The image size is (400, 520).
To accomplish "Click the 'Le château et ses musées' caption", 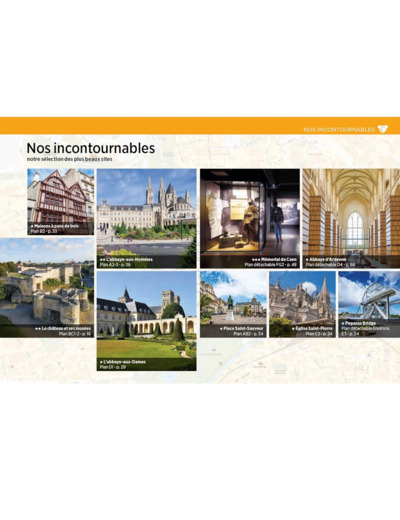I will (63, 328).
